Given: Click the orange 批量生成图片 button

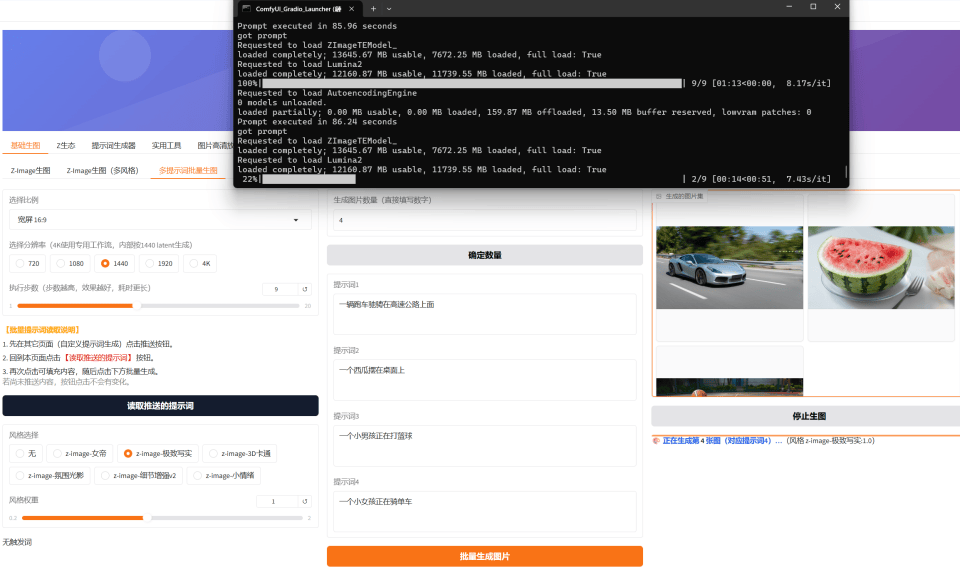Looking at the screenshot, I should (x=484, y=556).
